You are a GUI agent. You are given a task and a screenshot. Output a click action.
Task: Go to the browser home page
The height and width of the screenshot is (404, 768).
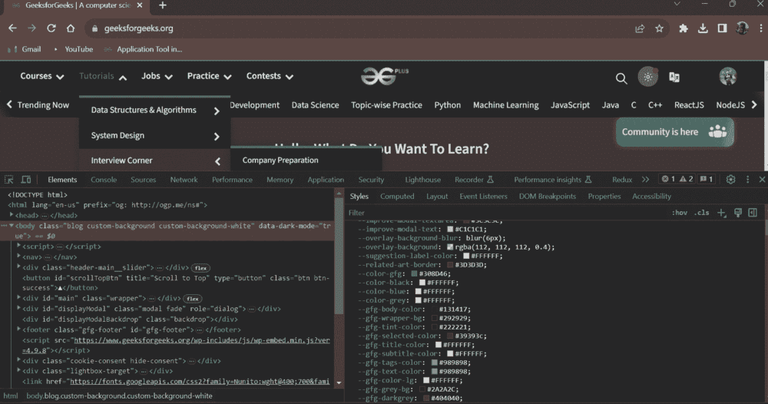71,28
